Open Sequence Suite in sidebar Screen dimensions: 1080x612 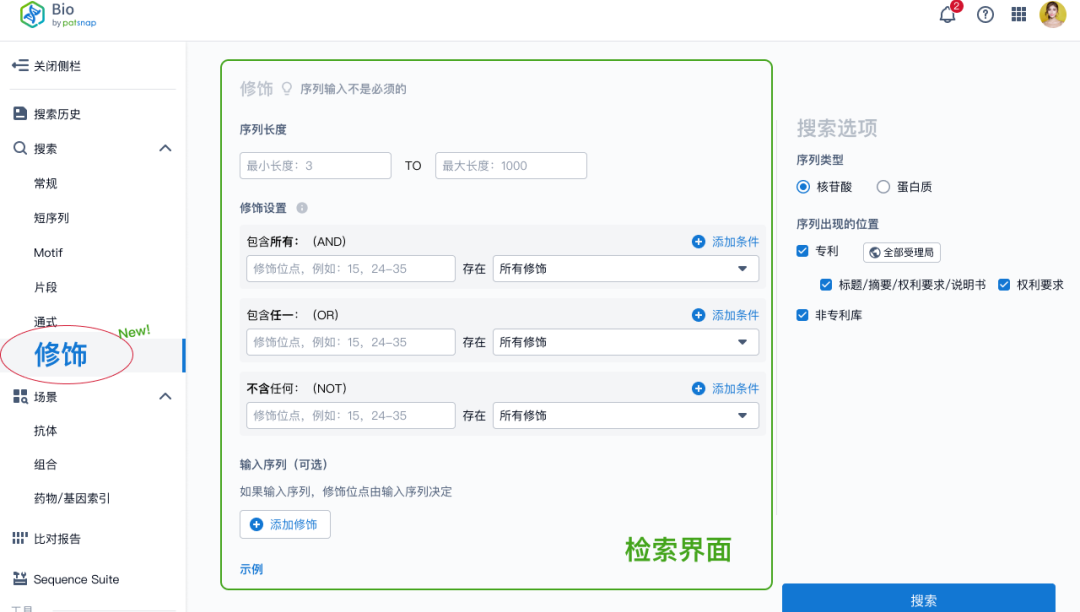coord(76,580)
